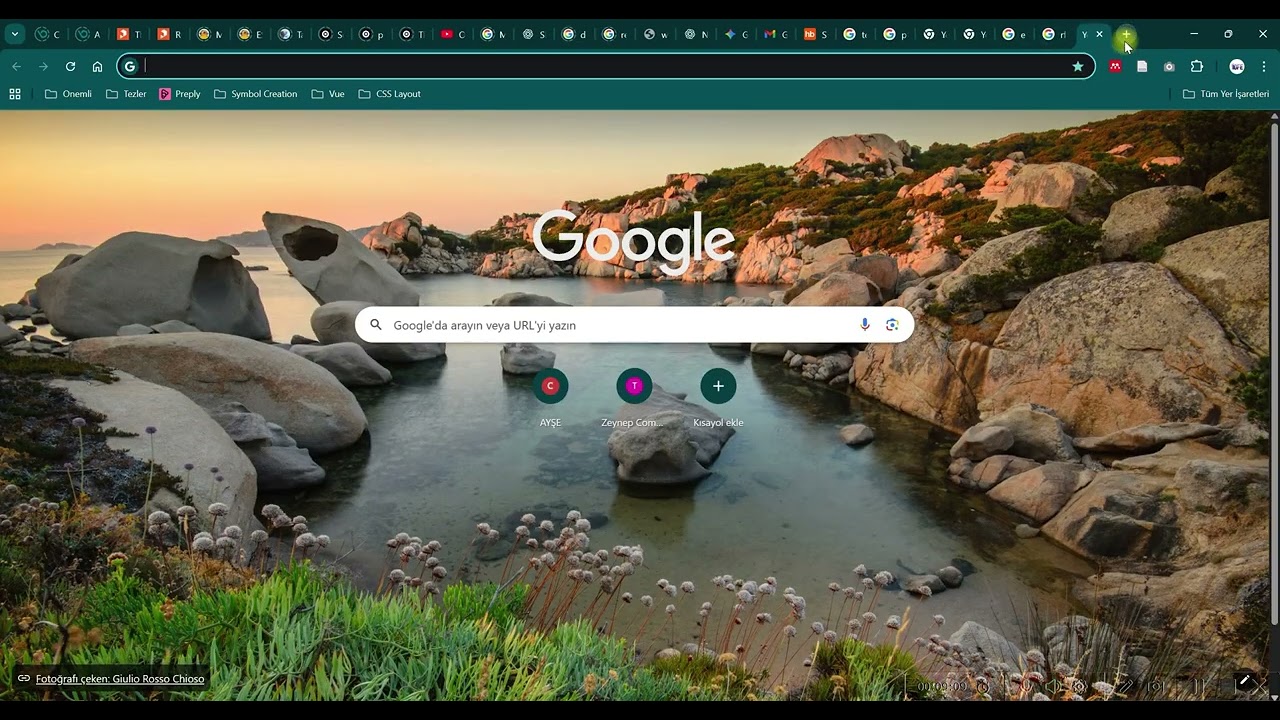The image size is (1280, 720).
Task: Switch to the orange hb tab
Action: tap(816, 34)
